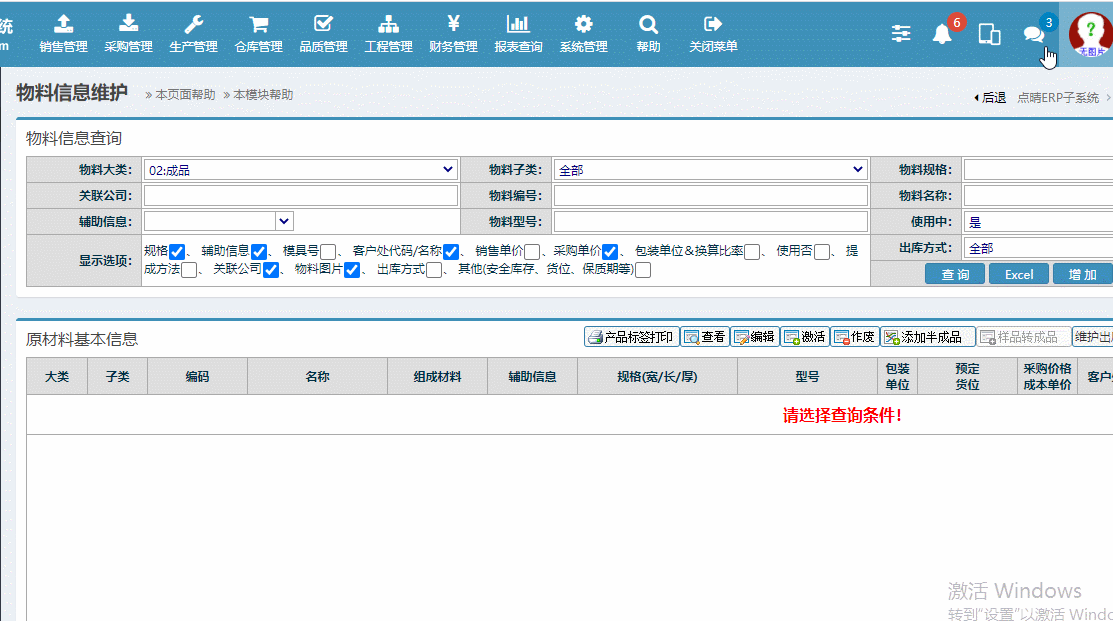Uncheck the 物料图片 checkbox
Screen dimensions: 1113x621
point(352,270)
